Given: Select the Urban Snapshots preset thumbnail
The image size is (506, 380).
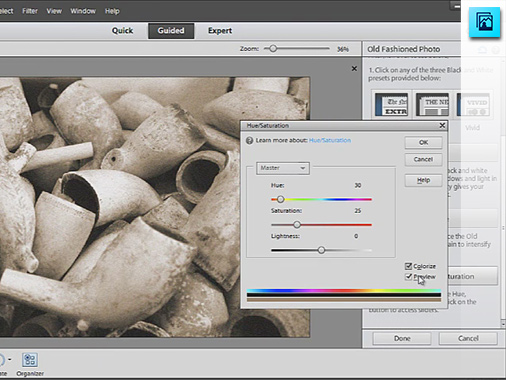Looking at the screenshot, I should pyautogui.click(x=432, y=104).
